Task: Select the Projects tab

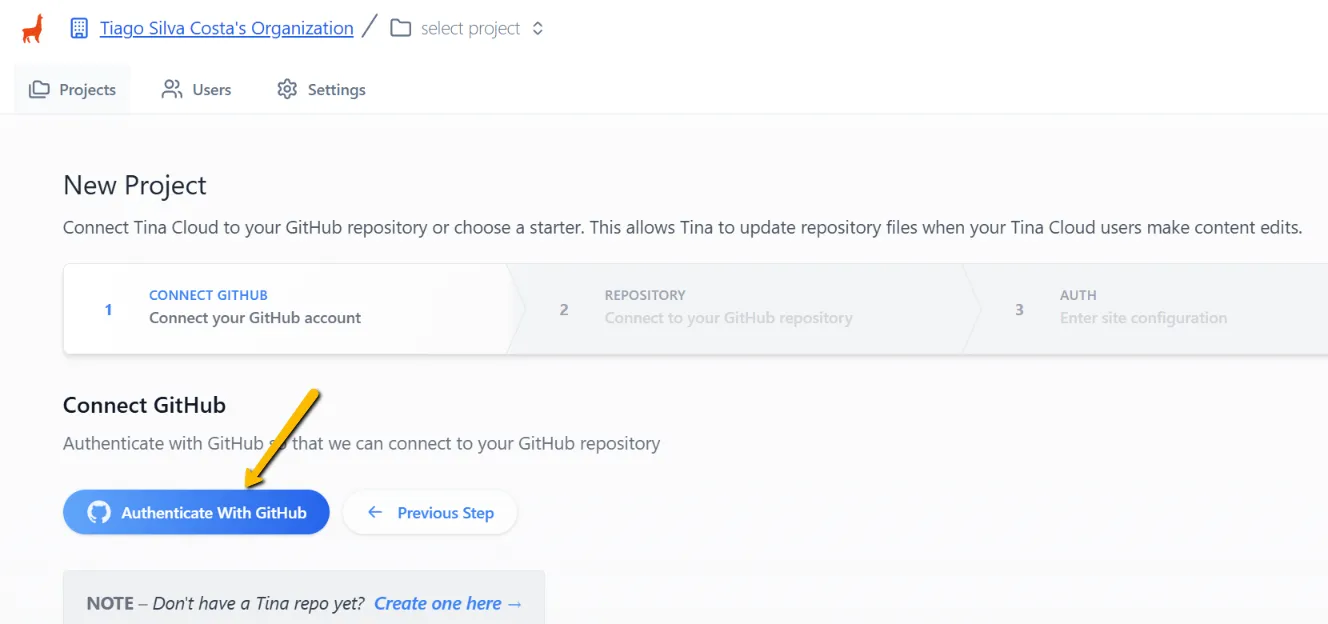Action: tap(71, 89)
